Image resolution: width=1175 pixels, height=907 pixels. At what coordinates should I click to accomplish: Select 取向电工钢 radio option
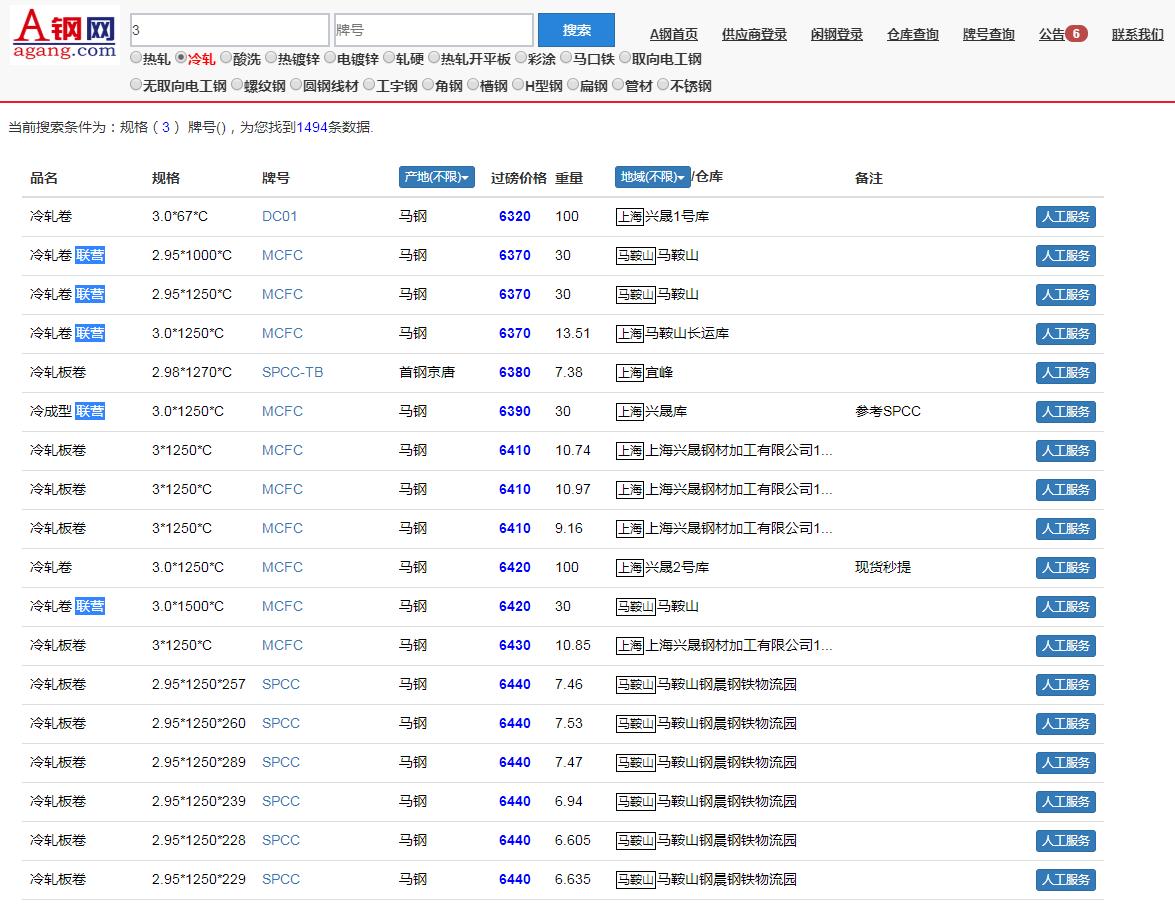(625, 58)
